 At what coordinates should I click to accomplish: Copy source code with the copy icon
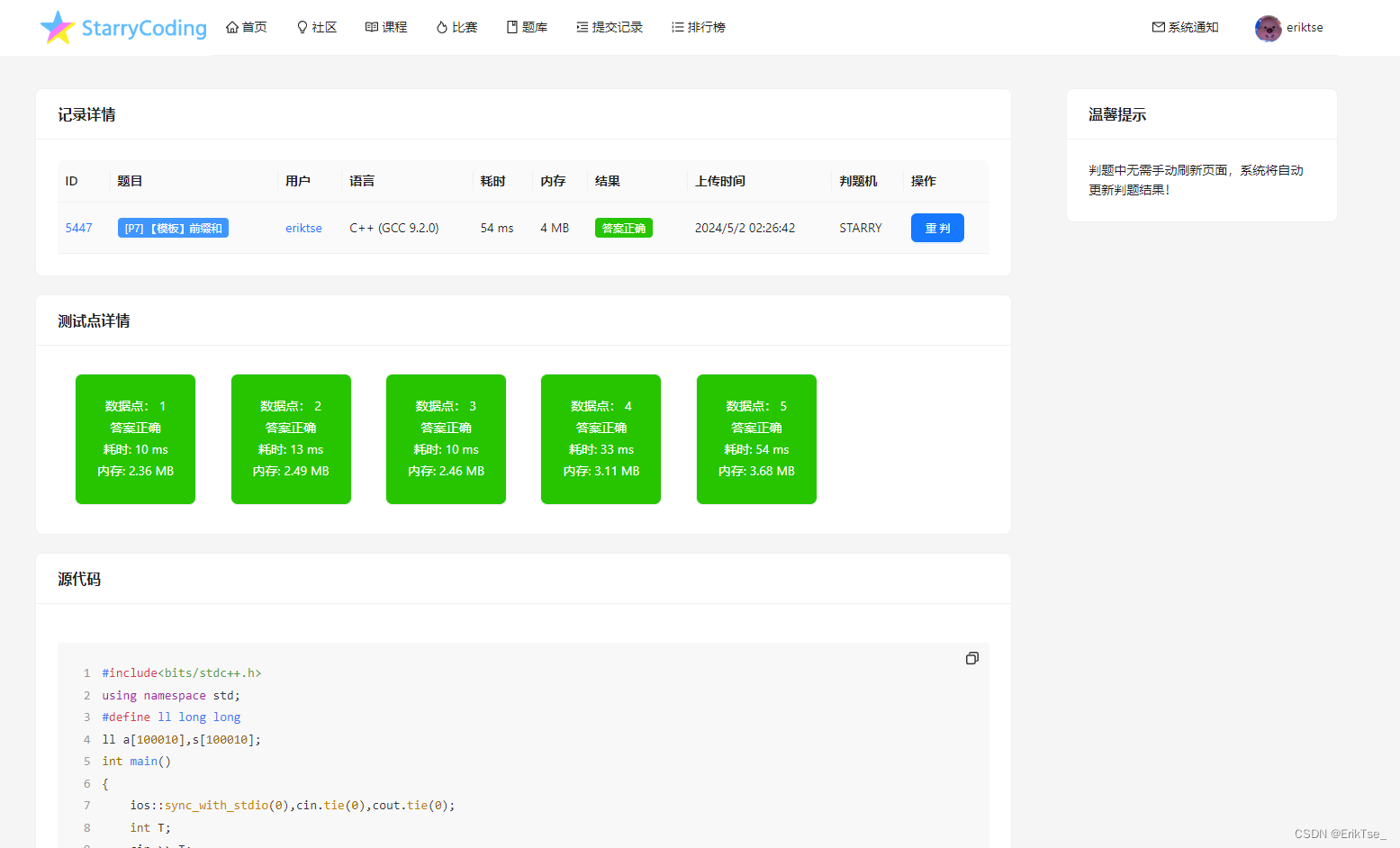click(x=972, y=658)
